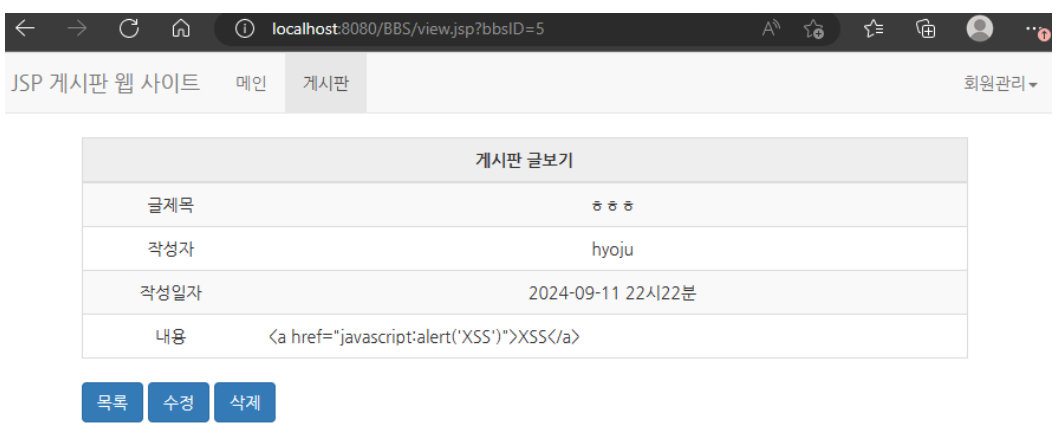Add this page to favorites
The height and width of the screenshot is (439, 1064).
[814, 29]
